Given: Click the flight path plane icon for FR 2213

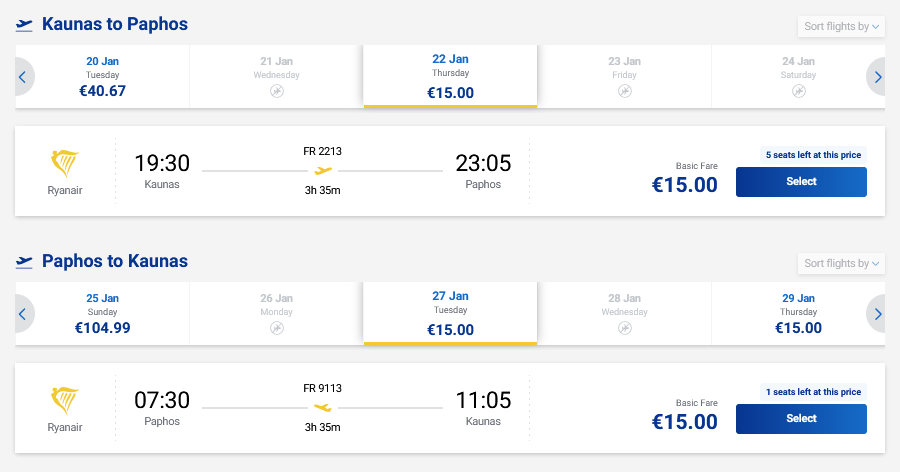Looking at the screenshot, I should tap(323, 170).
